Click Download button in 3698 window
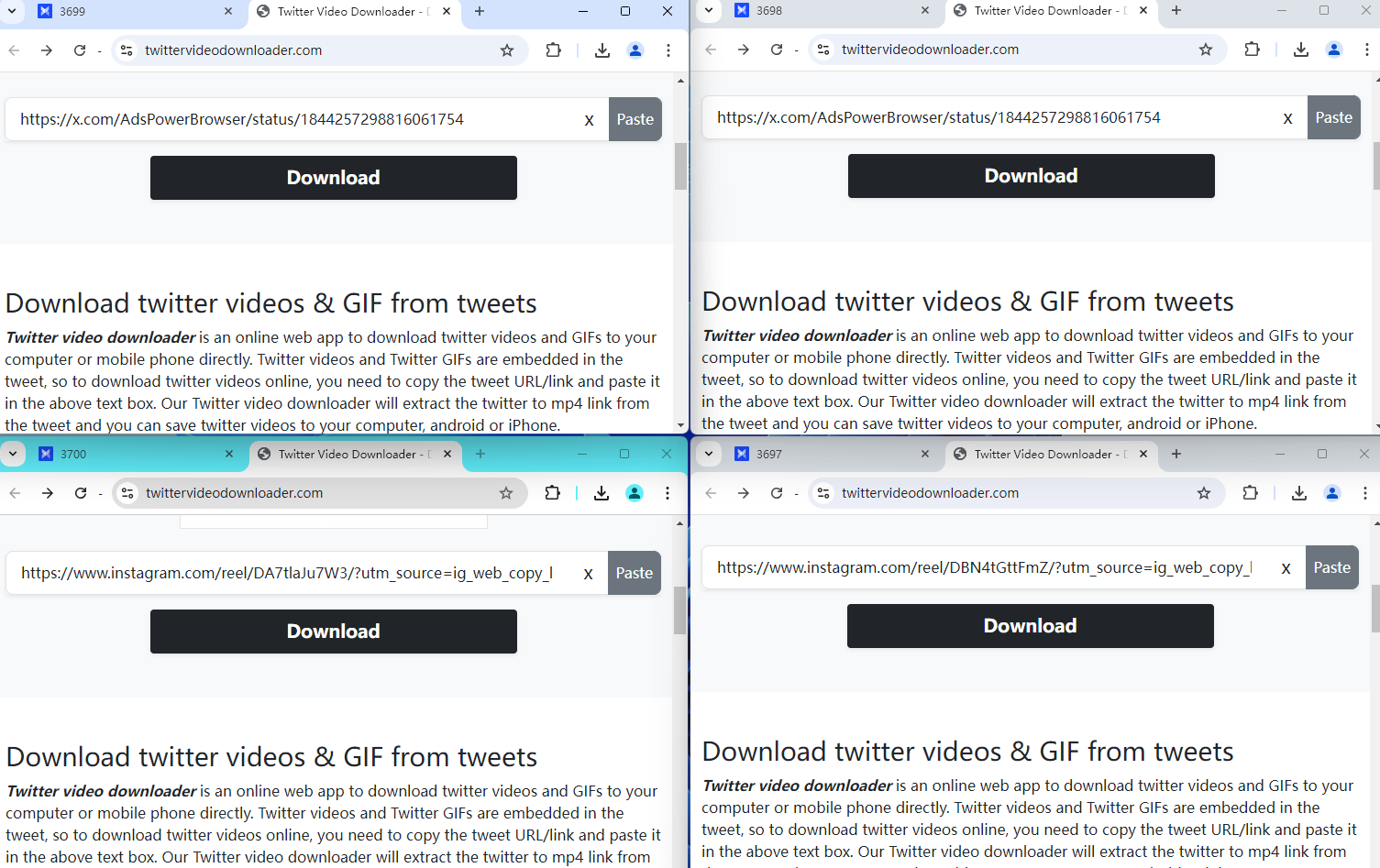The height and width of the screenshot is (868, 1380). point(1032,176)
